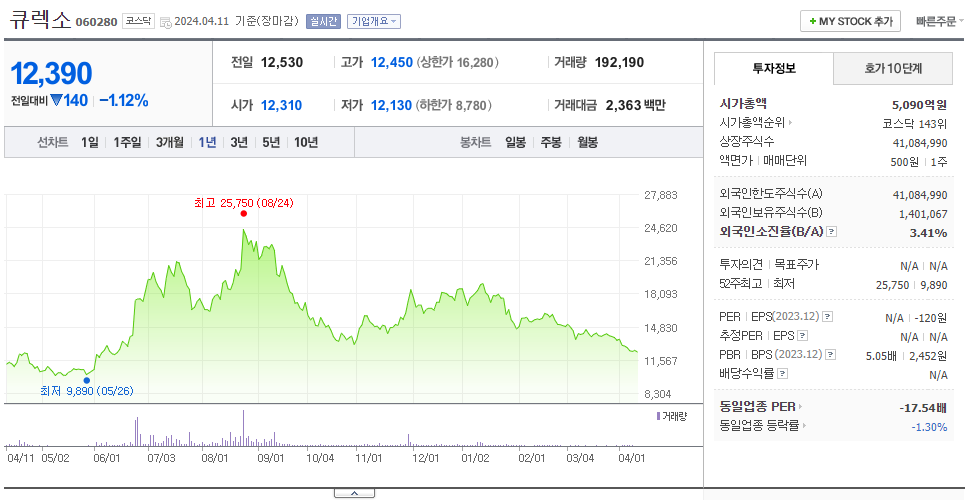
Task: Show the 일봉 candle chart
Action: (x=515, y=143)
